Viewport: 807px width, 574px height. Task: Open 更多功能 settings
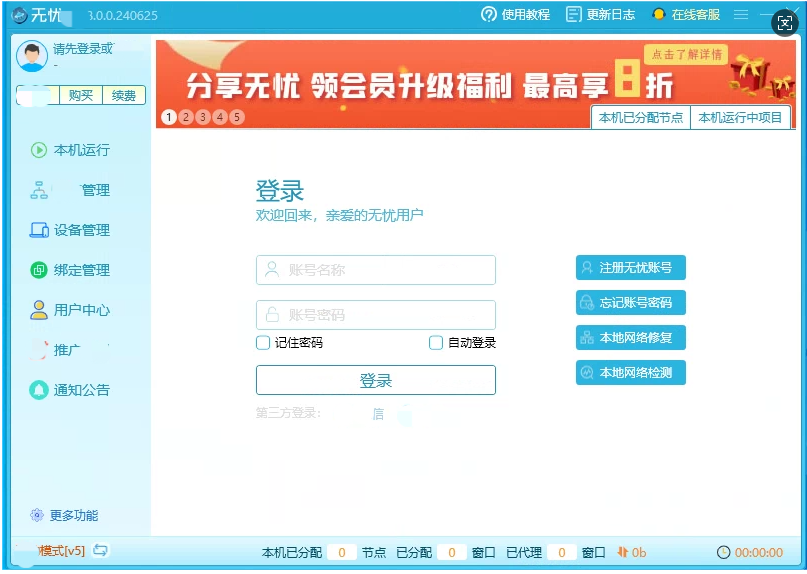[x=65, y=515]
